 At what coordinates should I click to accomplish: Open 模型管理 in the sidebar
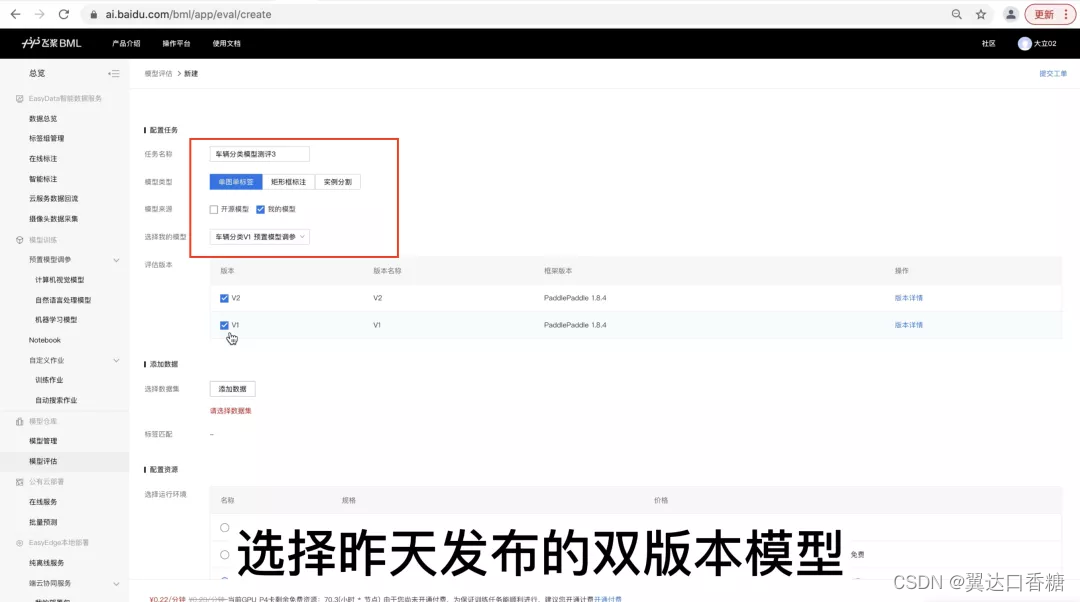(43, 441)
